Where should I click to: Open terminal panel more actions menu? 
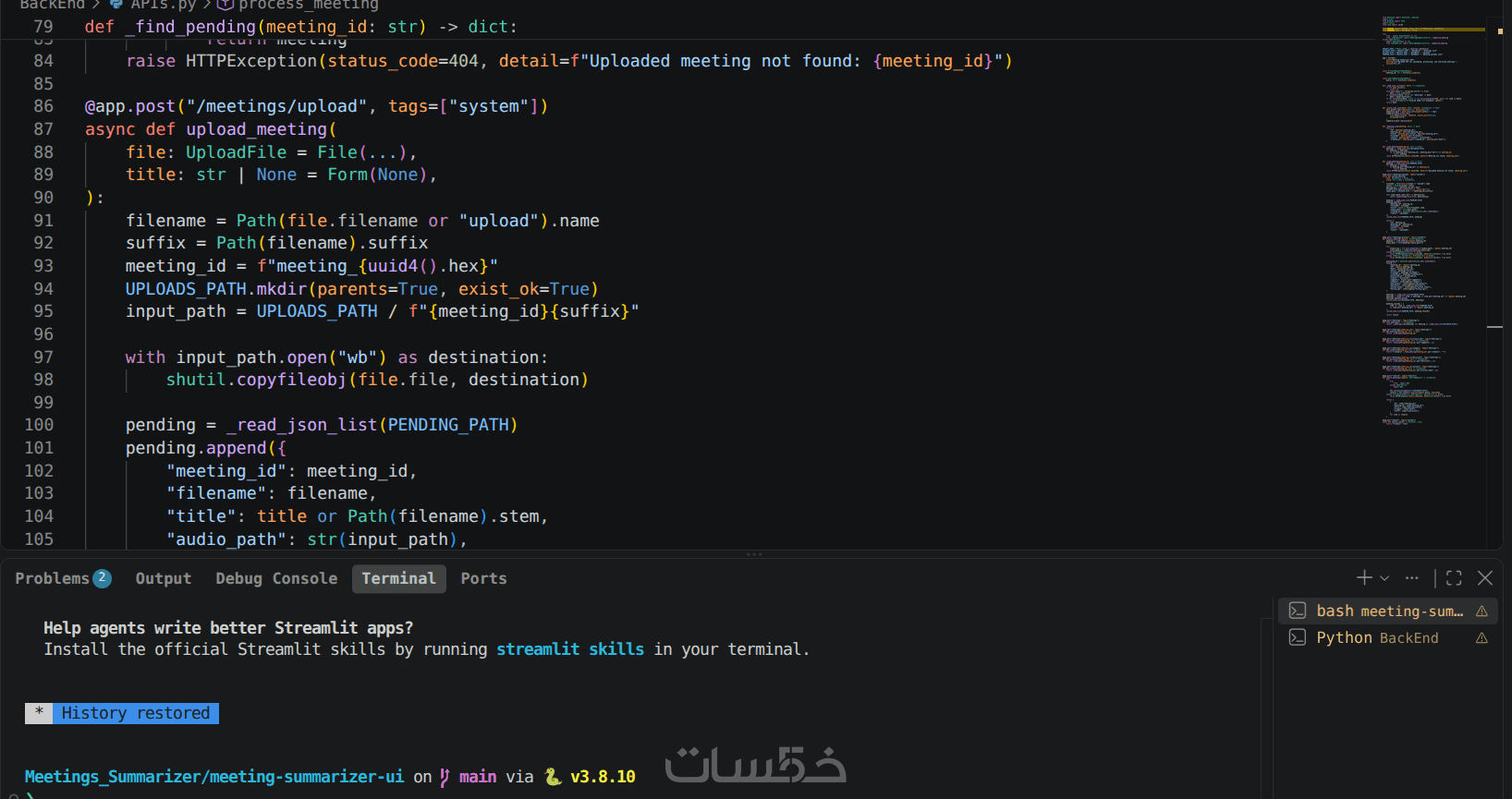pos(1411,577)
